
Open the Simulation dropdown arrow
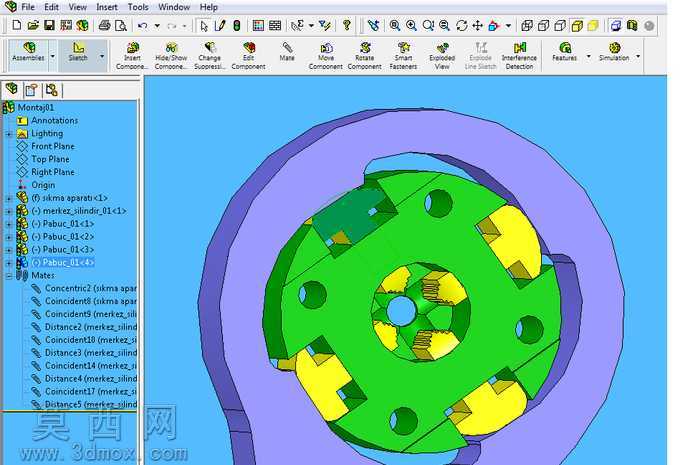(x=638, y=56)
